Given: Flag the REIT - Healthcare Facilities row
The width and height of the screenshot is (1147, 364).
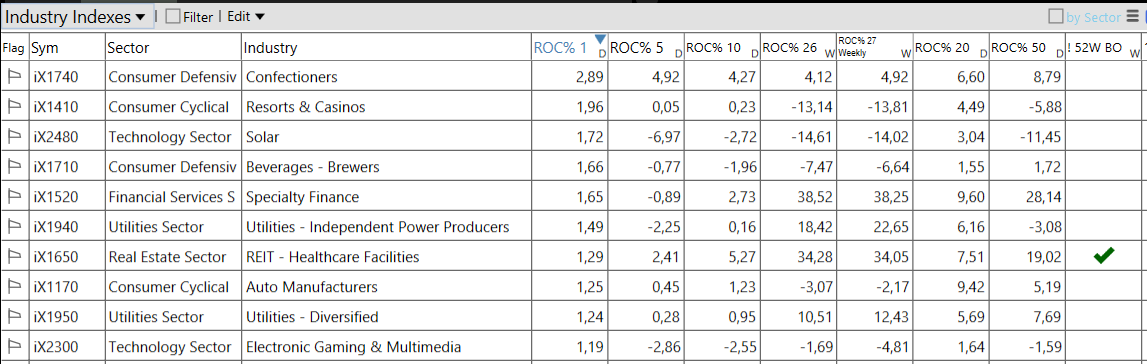Looking at the screenshot, I should click(x=14, y=257).
